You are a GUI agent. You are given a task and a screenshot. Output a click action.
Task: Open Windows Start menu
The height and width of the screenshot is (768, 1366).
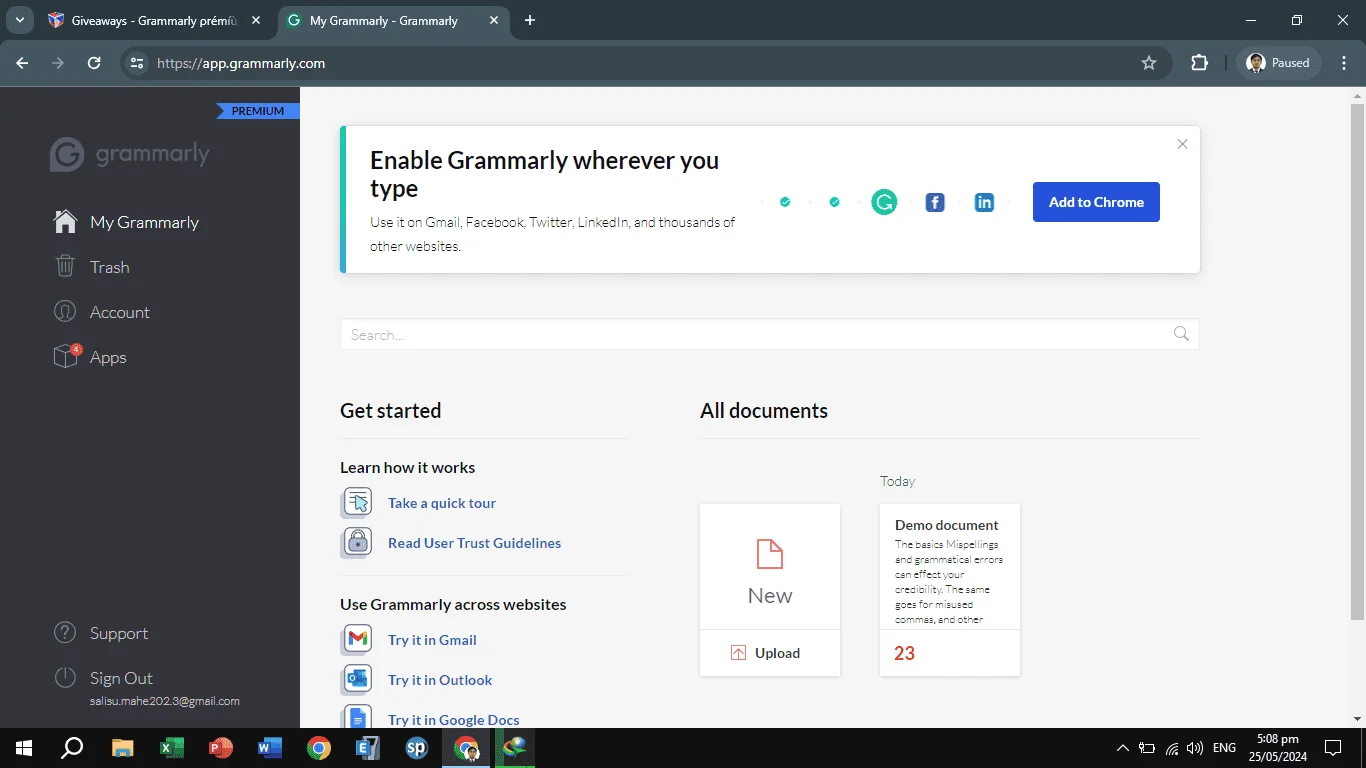coord(24,748)
